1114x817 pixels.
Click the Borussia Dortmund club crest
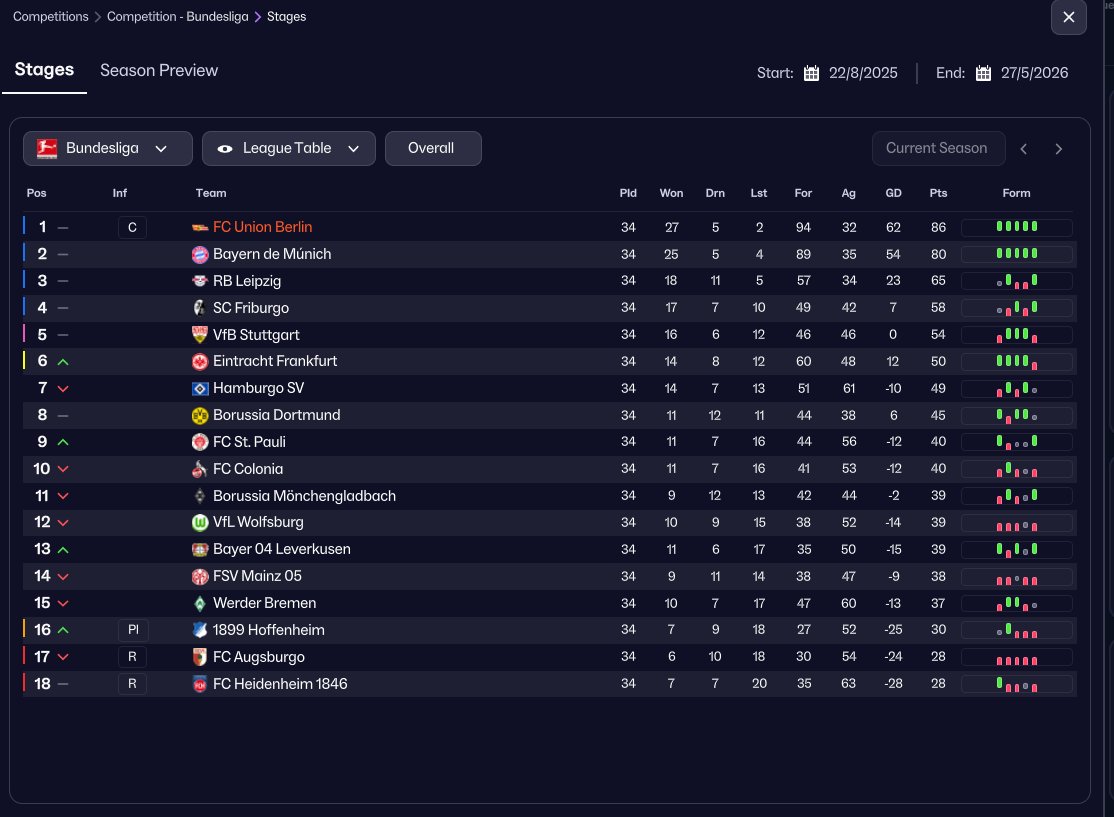(x=200, y=415)
